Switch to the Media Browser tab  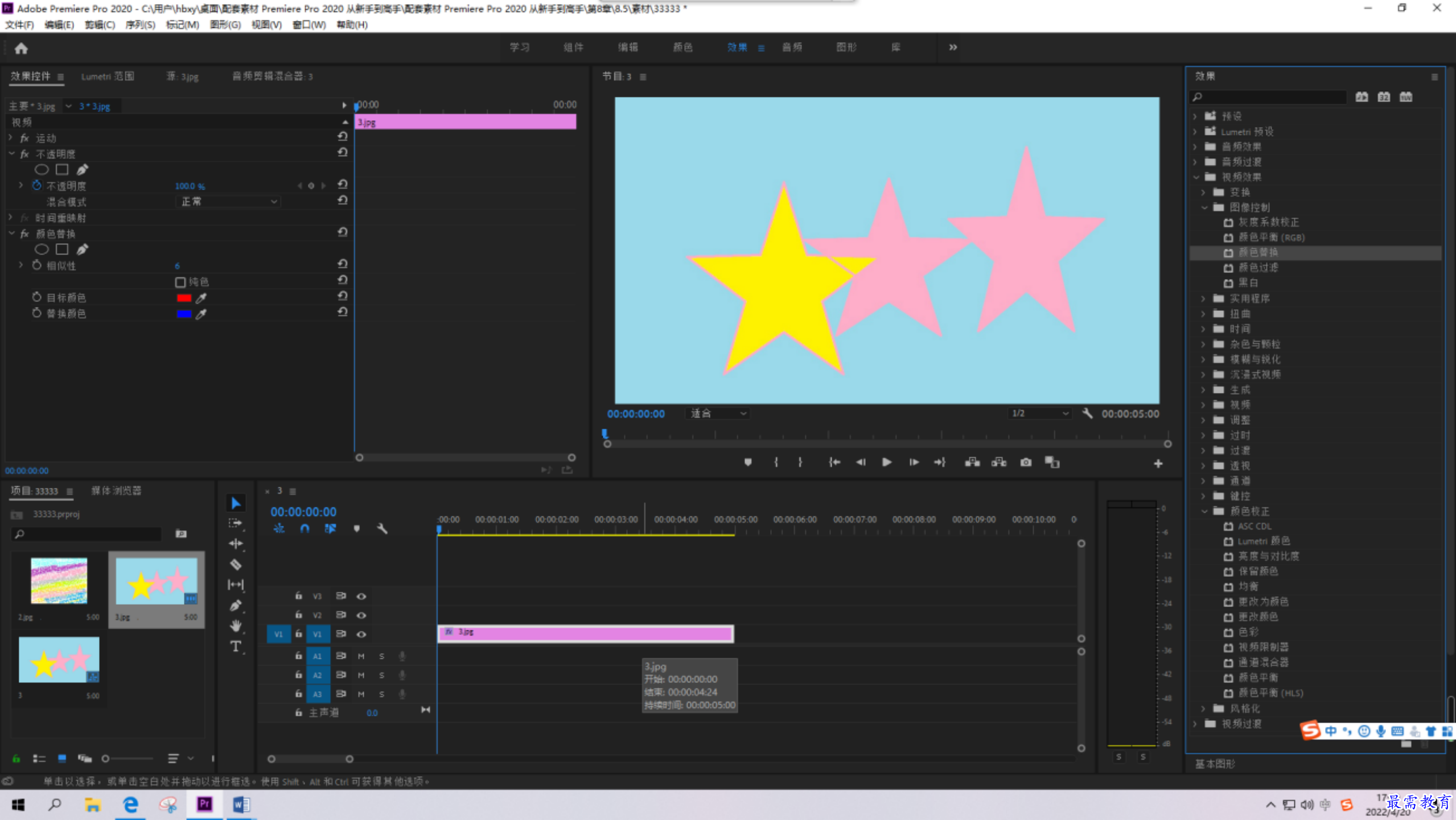[x=116, y=491]
